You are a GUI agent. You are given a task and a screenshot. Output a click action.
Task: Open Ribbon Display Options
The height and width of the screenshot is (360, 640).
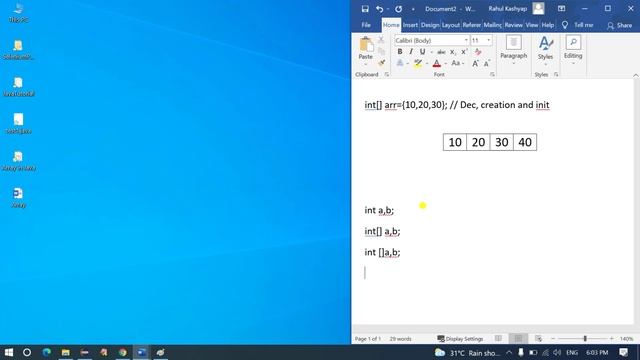point(562,9)
